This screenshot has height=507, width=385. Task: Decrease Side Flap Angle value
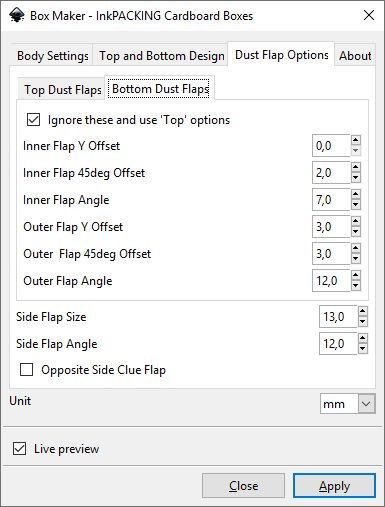click(363, 349)
